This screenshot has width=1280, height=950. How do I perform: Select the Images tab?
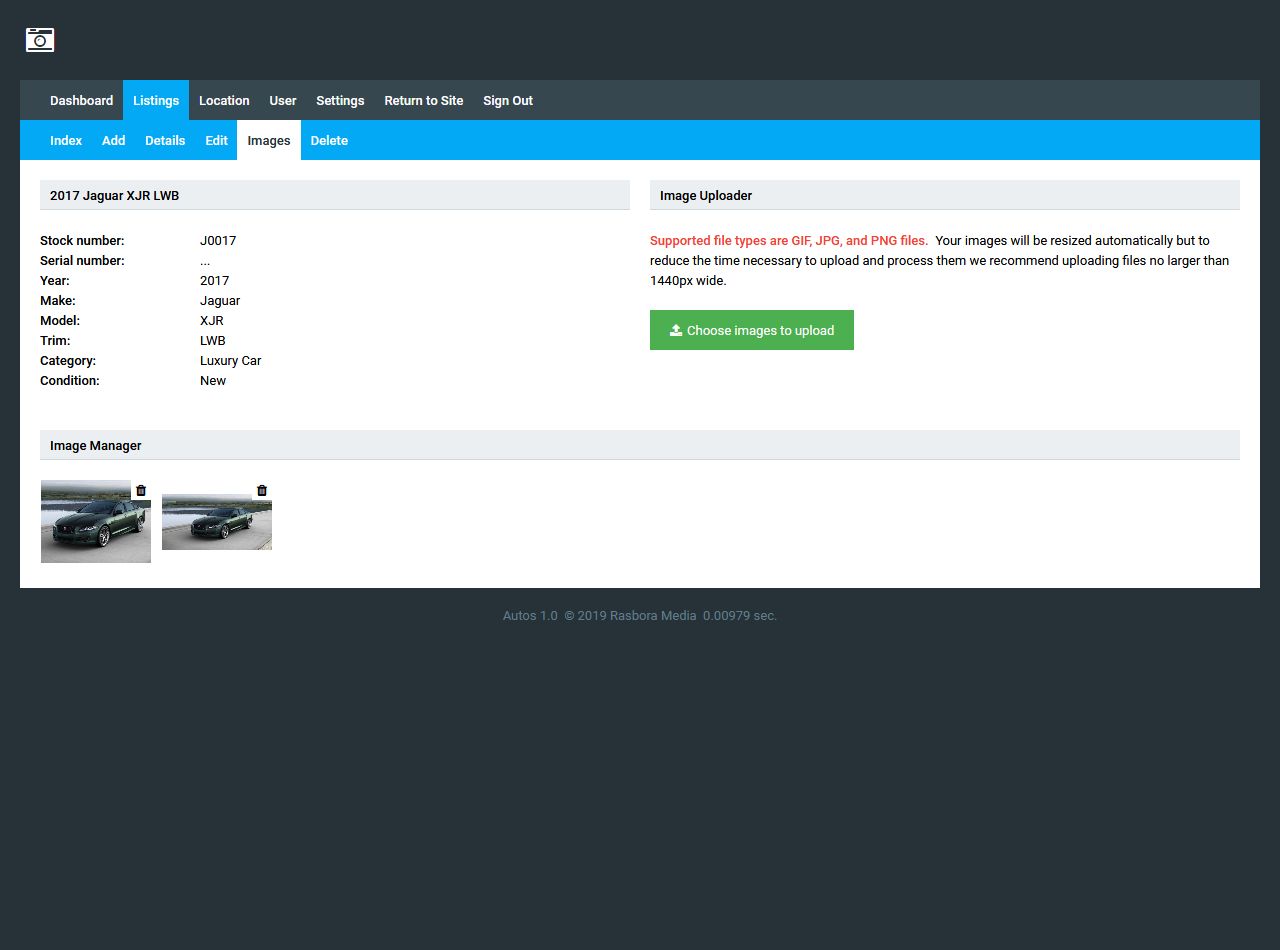[269, 140]
